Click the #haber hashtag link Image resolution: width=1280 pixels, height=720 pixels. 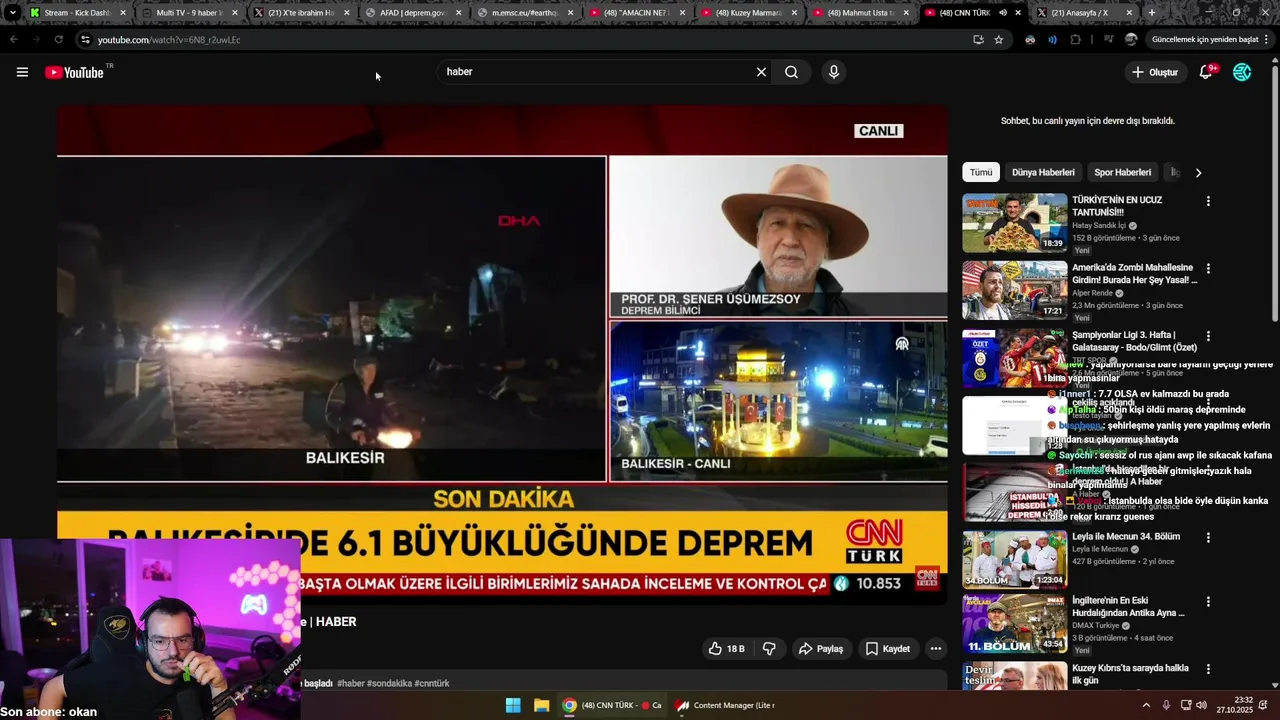point(351,683)
